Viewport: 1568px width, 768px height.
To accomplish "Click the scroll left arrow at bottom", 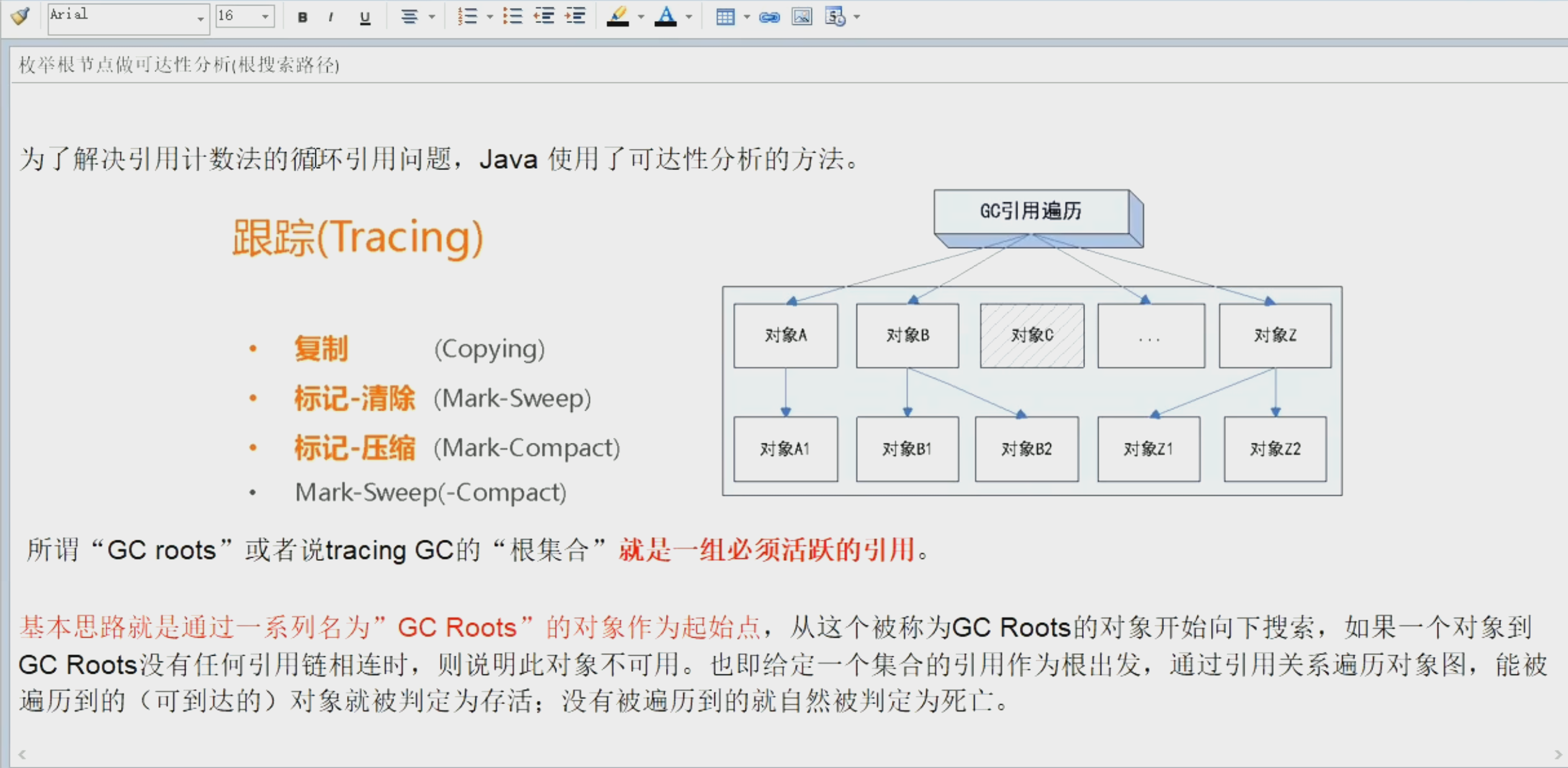I will [22, 754].
